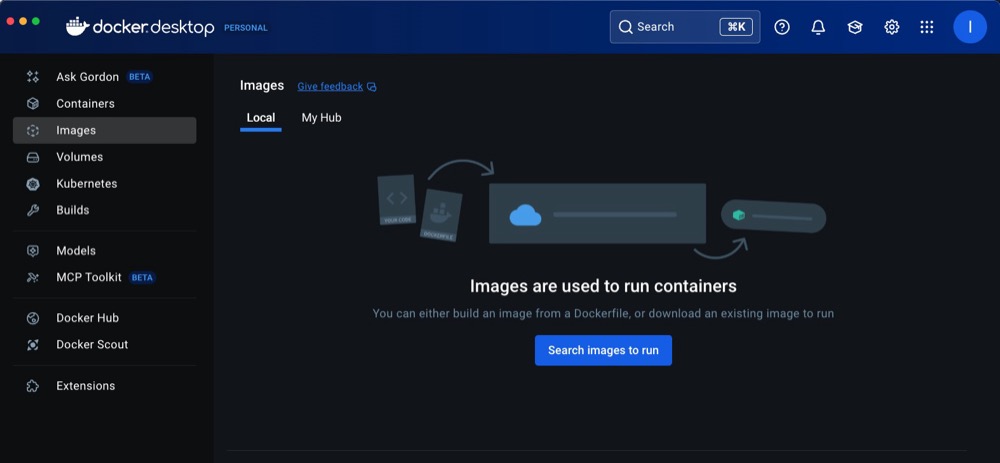Focus the Search field in header
Screen dimensions: 1000x463
tap(685, 27)
